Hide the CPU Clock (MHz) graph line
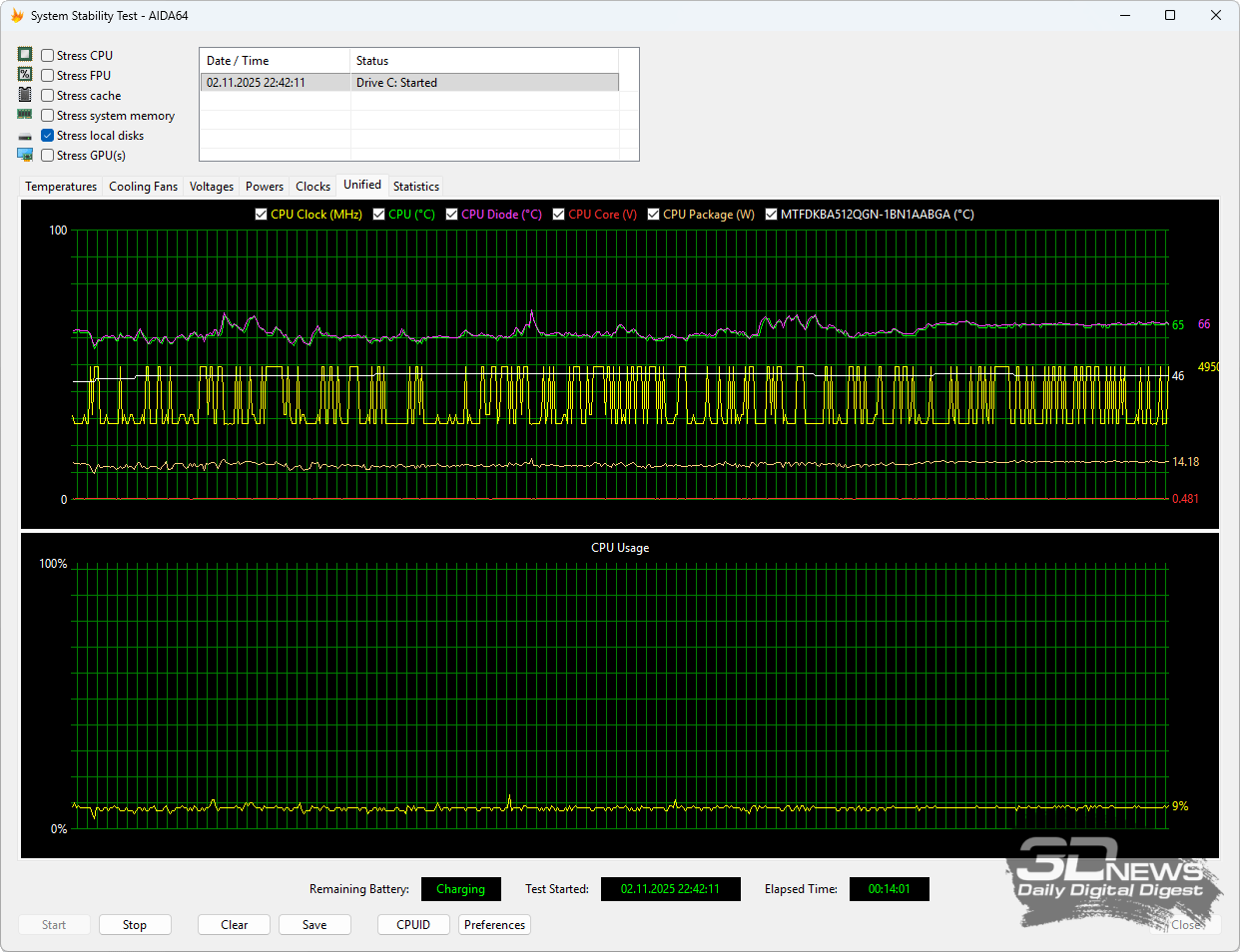This screenshot has height=952, width=1240. pos(262,215)
